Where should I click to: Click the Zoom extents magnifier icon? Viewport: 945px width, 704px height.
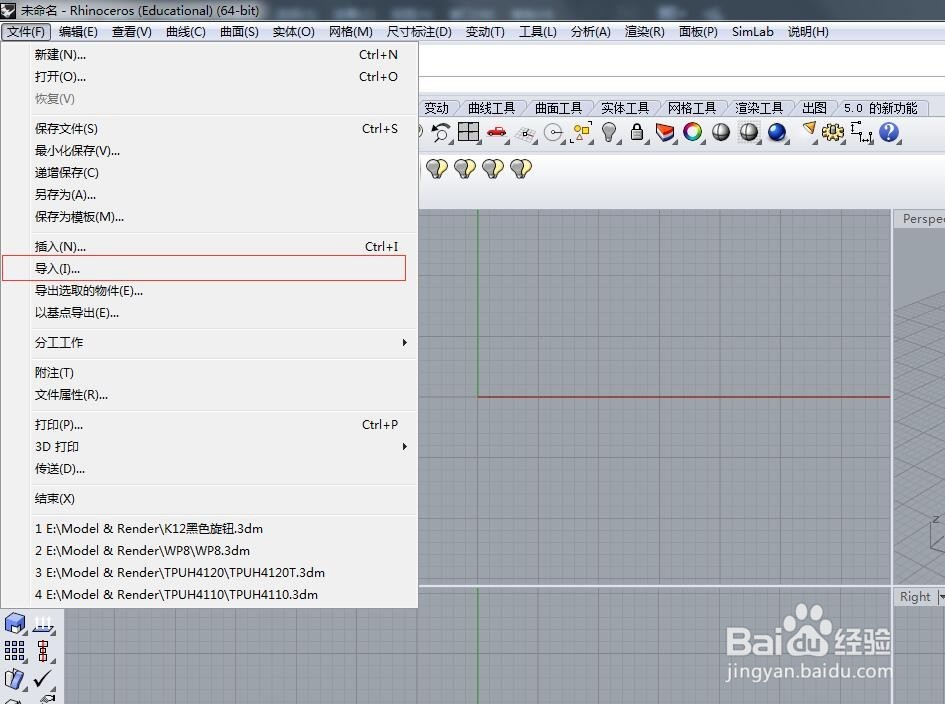pos(441,133)
